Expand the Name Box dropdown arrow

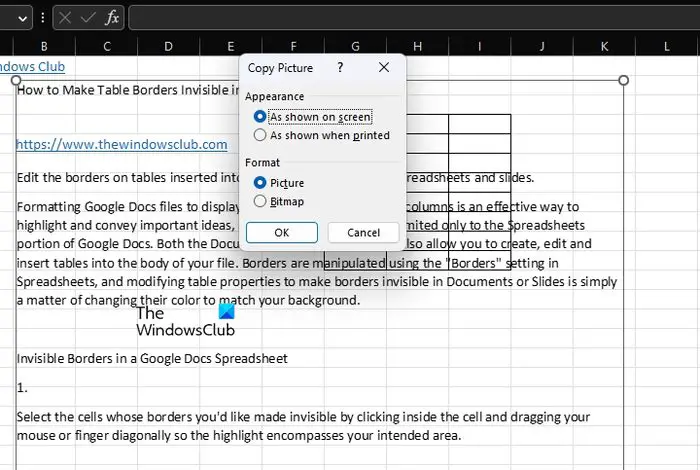click(x=22, y=19)
